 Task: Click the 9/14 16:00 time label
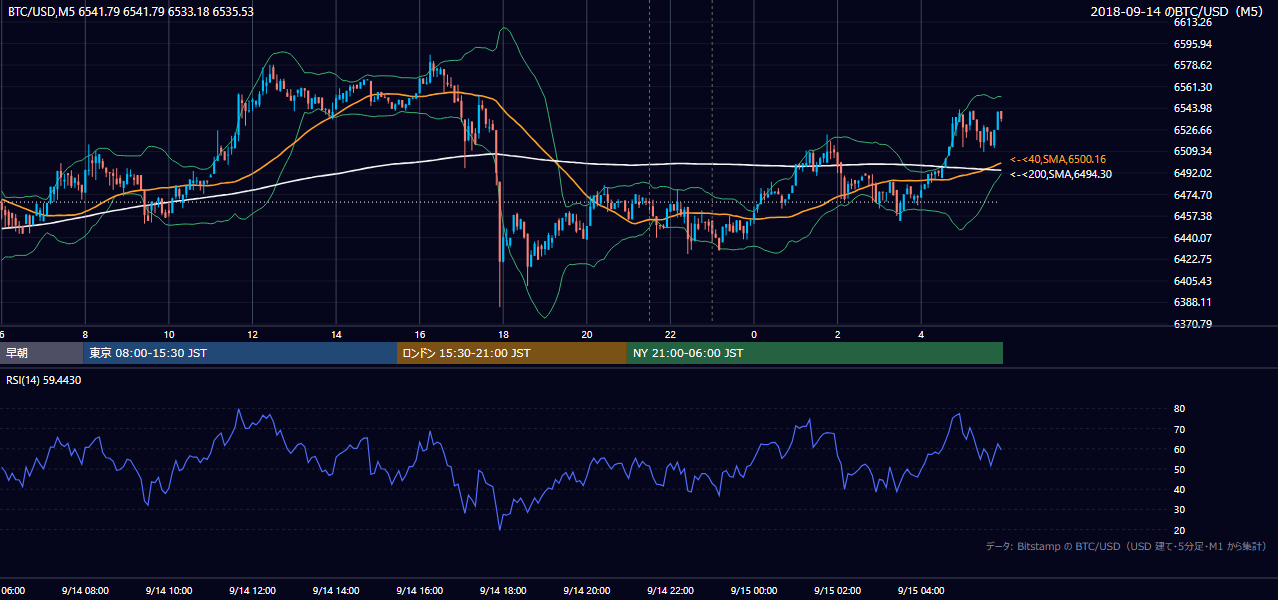coord(420,590)
